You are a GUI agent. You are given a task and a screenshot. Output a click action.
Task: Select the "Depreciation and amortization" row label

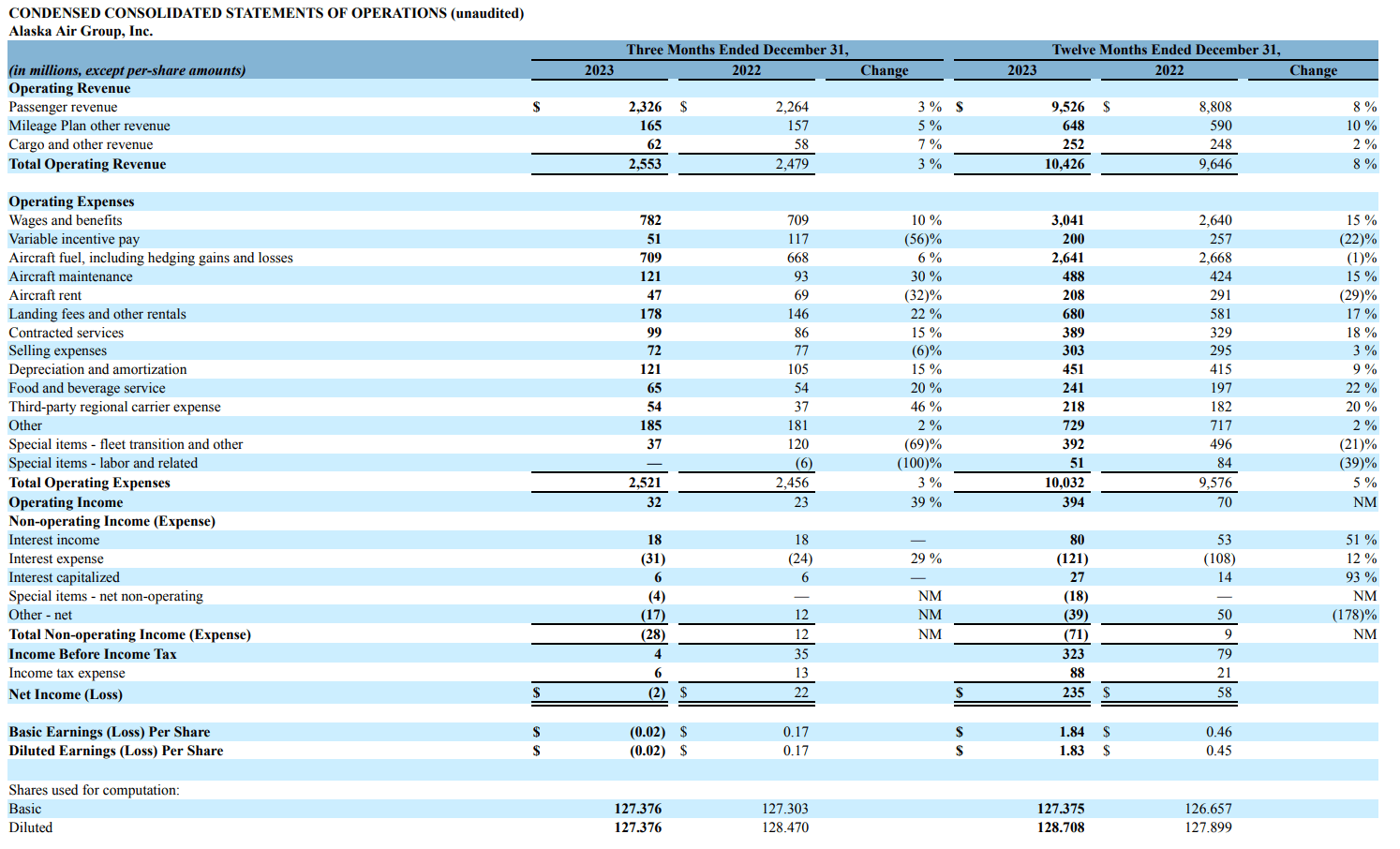97,369
